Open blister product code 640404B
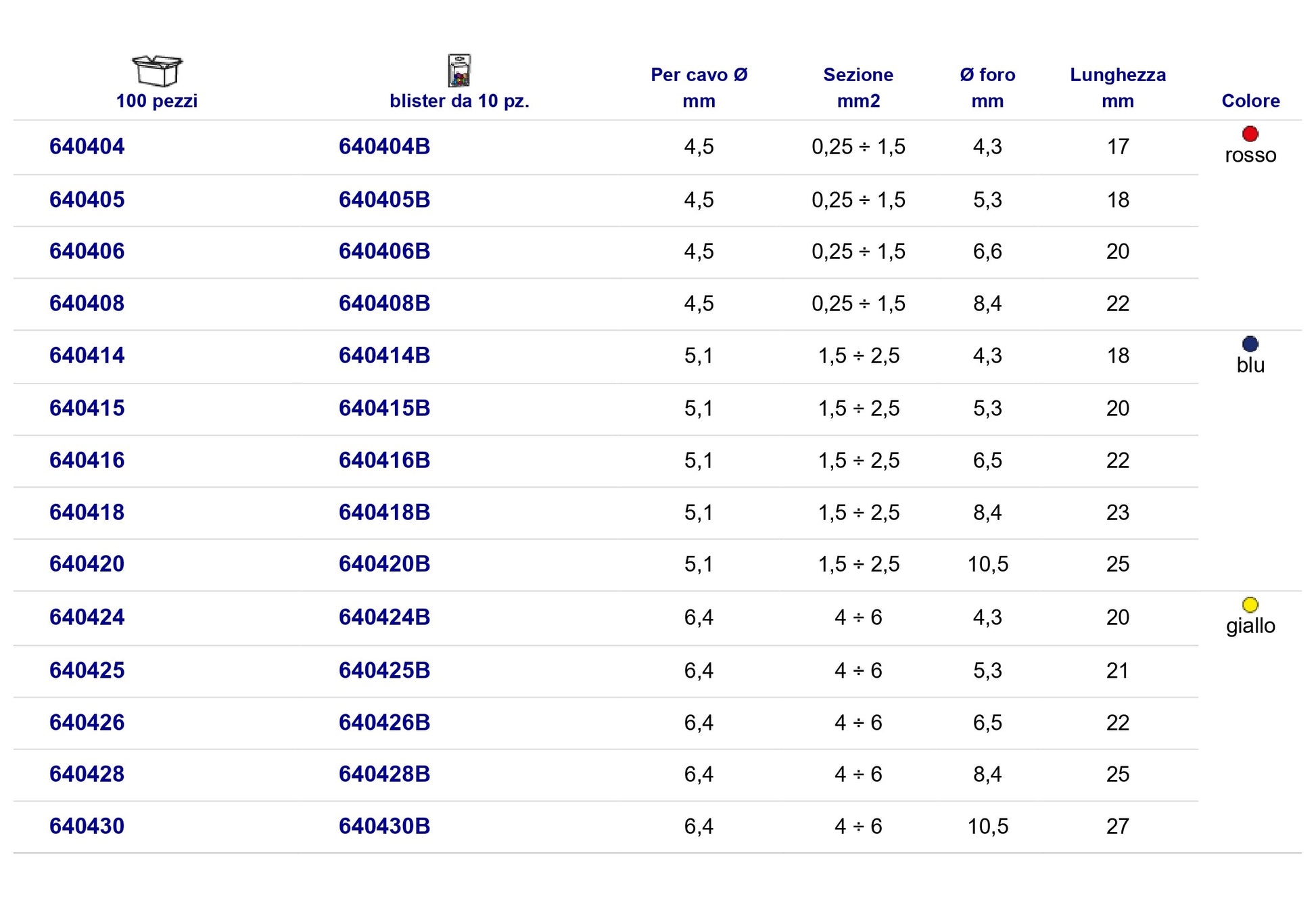This screenshot has height=905, width=1316. (385, 147)
